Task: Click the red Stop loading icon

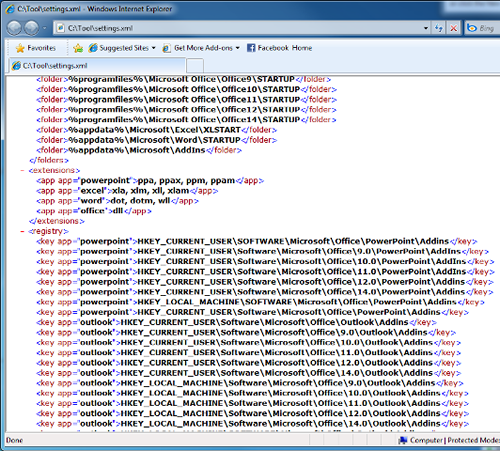Action: tap(454, 28)
